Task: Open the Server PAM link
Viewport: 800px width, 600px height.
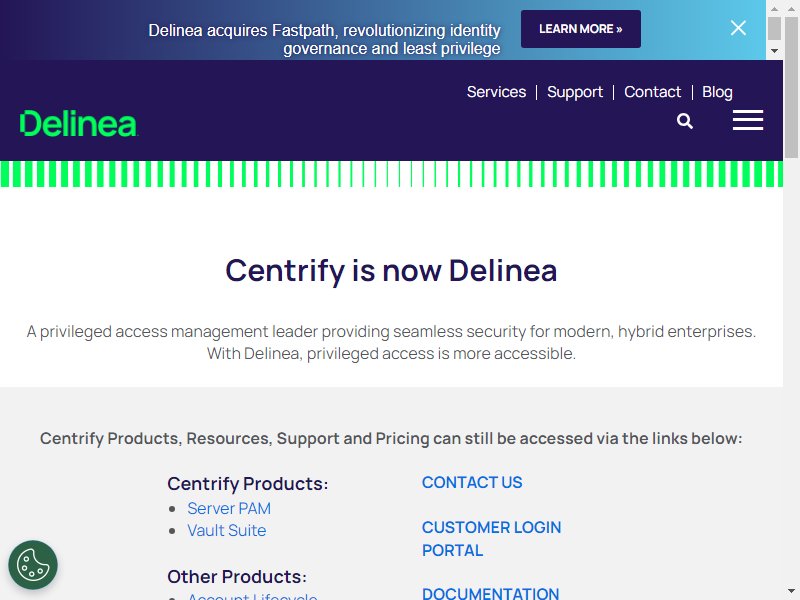Action: coord(229,508)
